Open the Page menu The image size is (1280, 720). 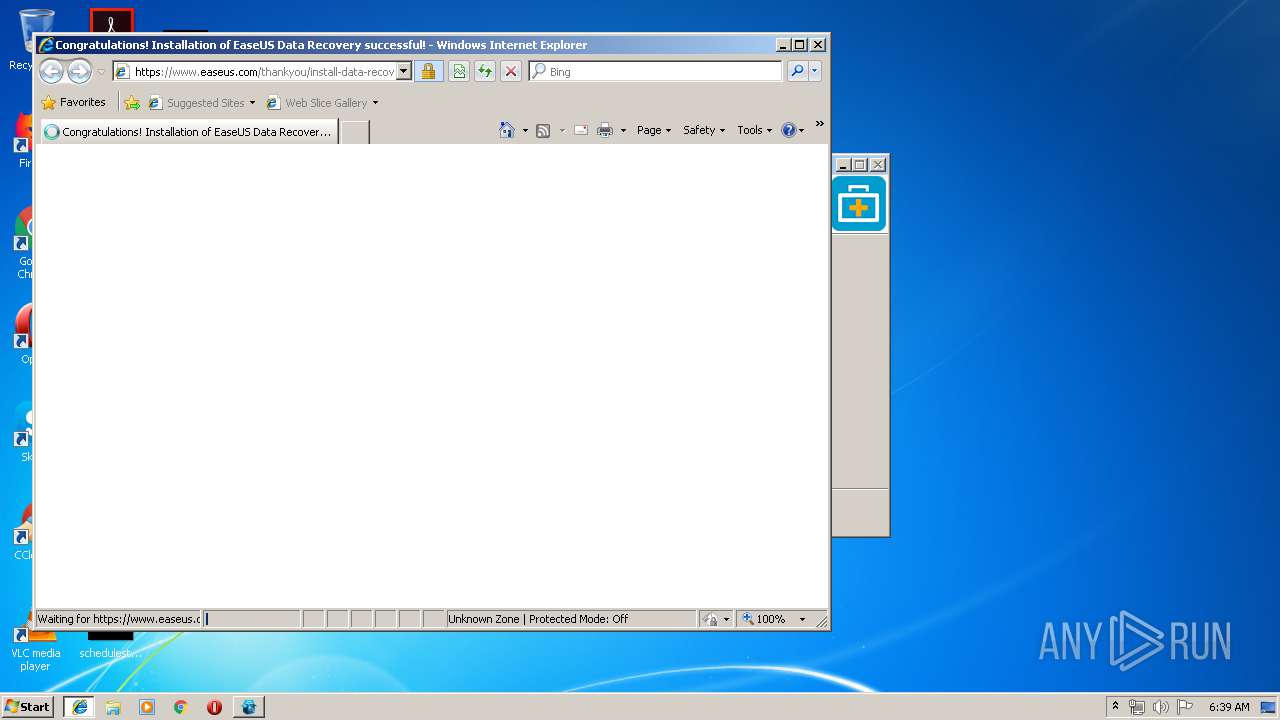coord(654,130)
